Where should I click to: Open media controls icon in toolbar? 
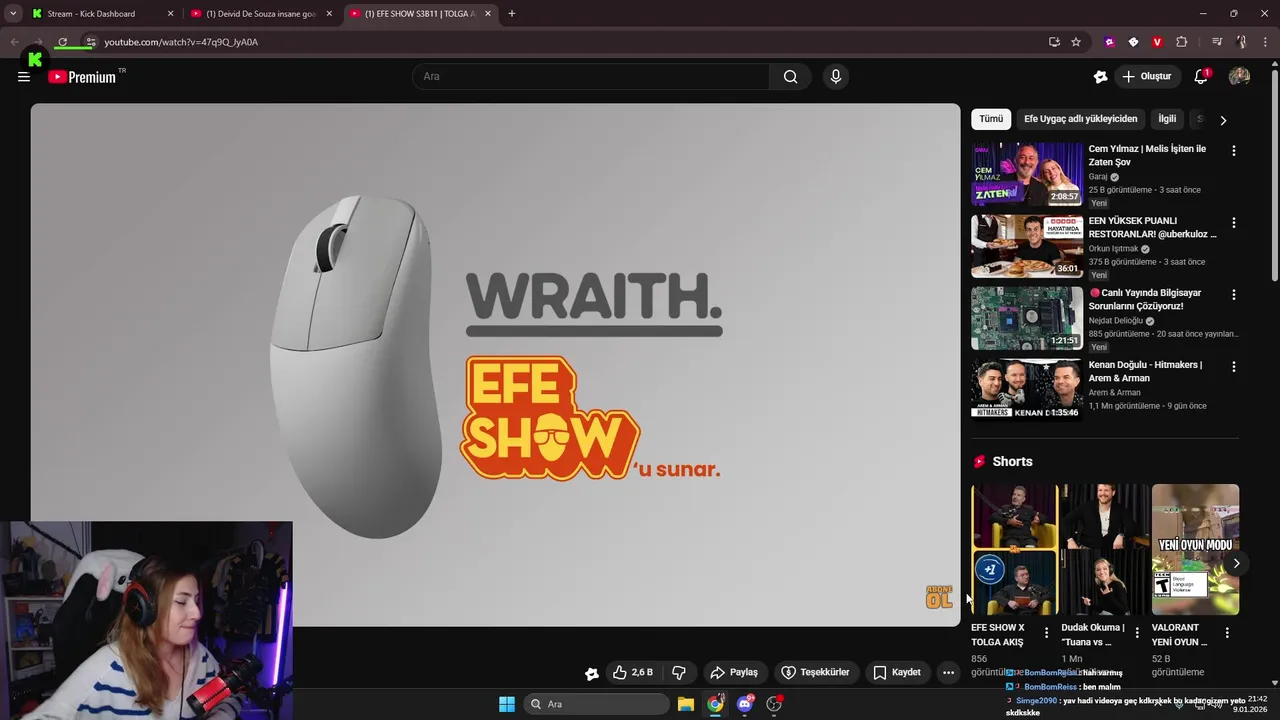[x=1217, y=42]
